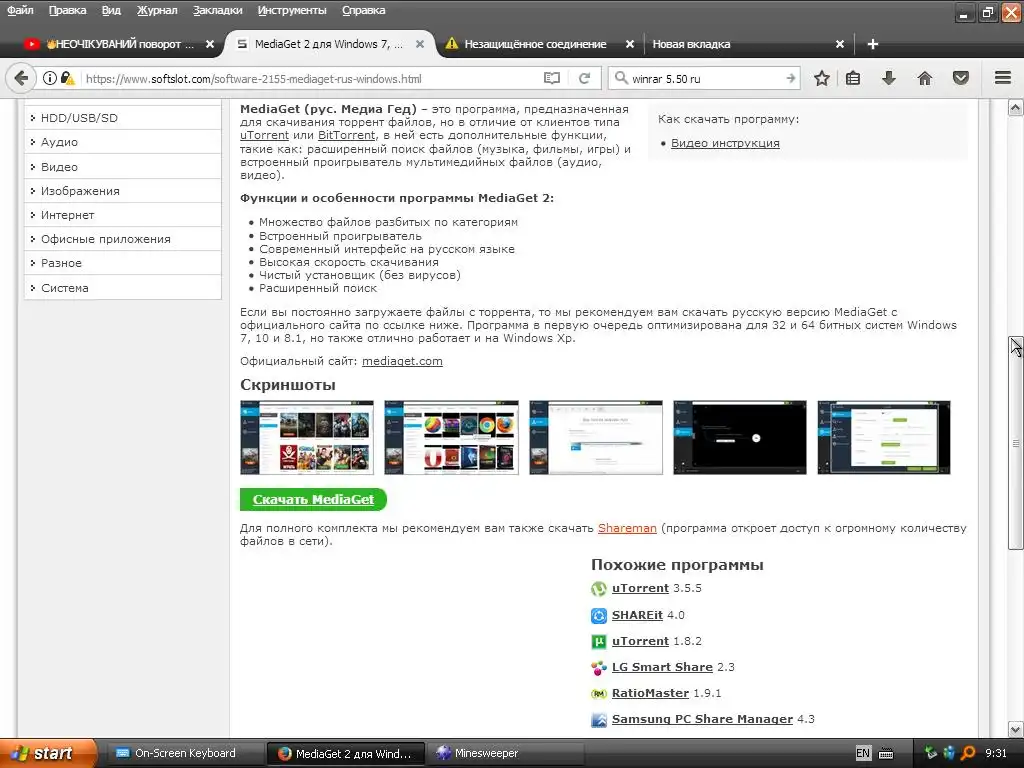
Task: Bookmark this page with the star icon
Action: point(822,78)
